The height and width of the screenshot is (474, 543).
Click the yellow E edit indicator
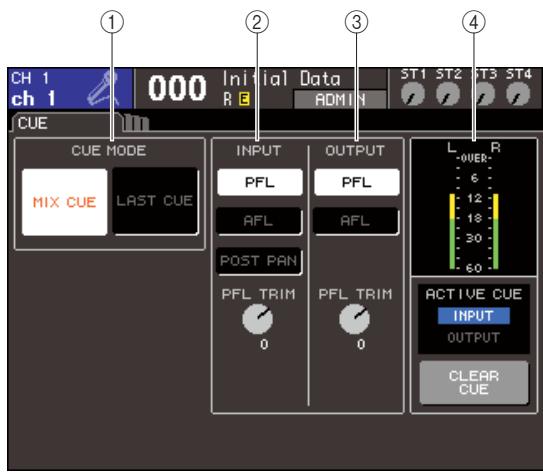244,99
